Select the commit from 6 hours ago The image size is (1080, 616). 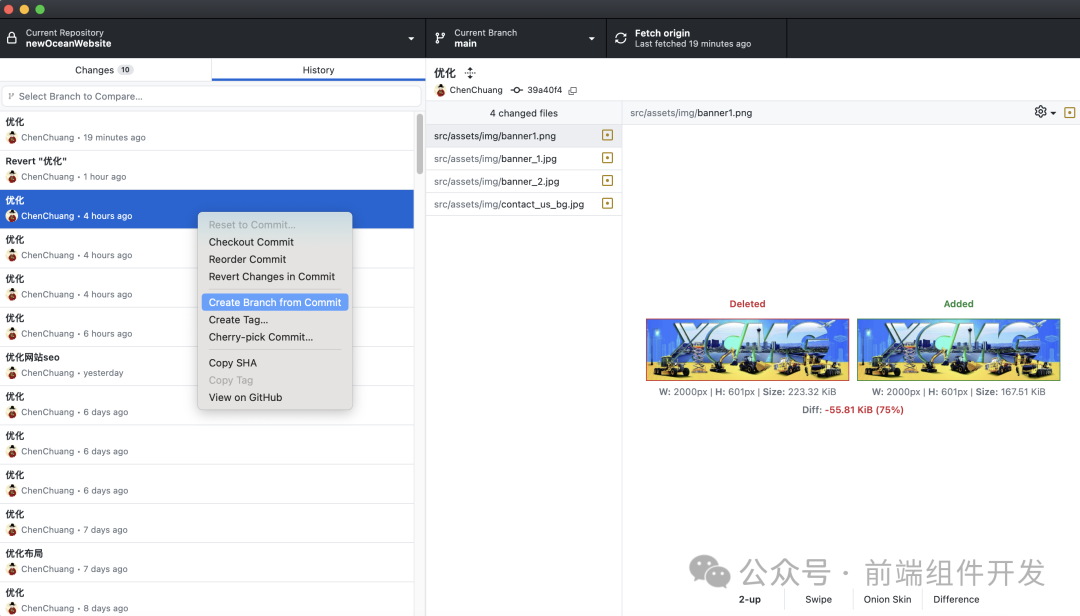(x=207, y=327)
